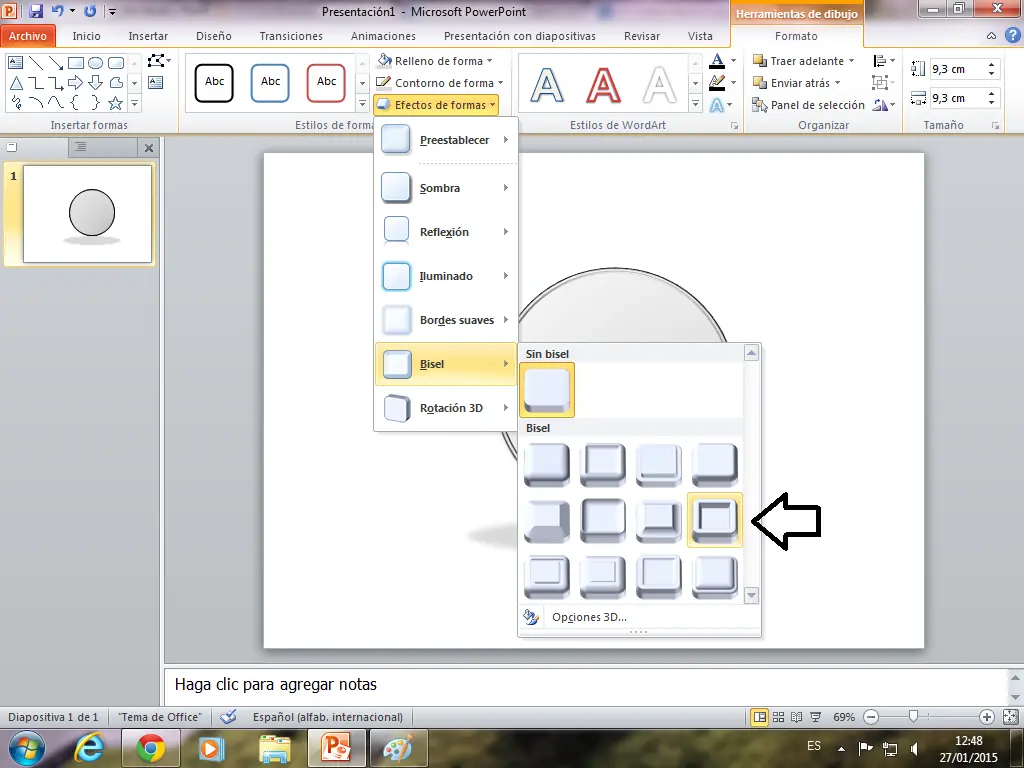The width and height of the screenshot is (1024, 768).
Task: Click the Redo icon in quick access toolbar
Action: (90, 10)
